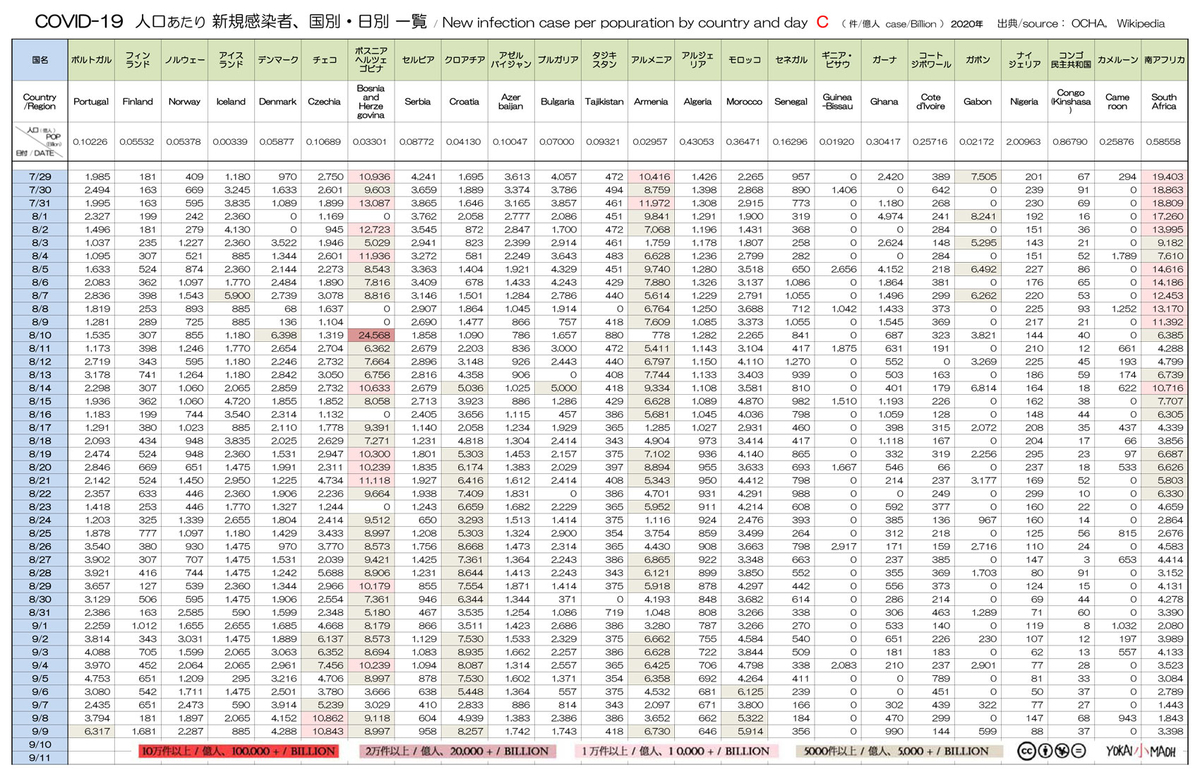Click the 'Iceland' column header
The width and height of the screenshot is (1200, 772).
pyautogui.click(x=231, y=101)
